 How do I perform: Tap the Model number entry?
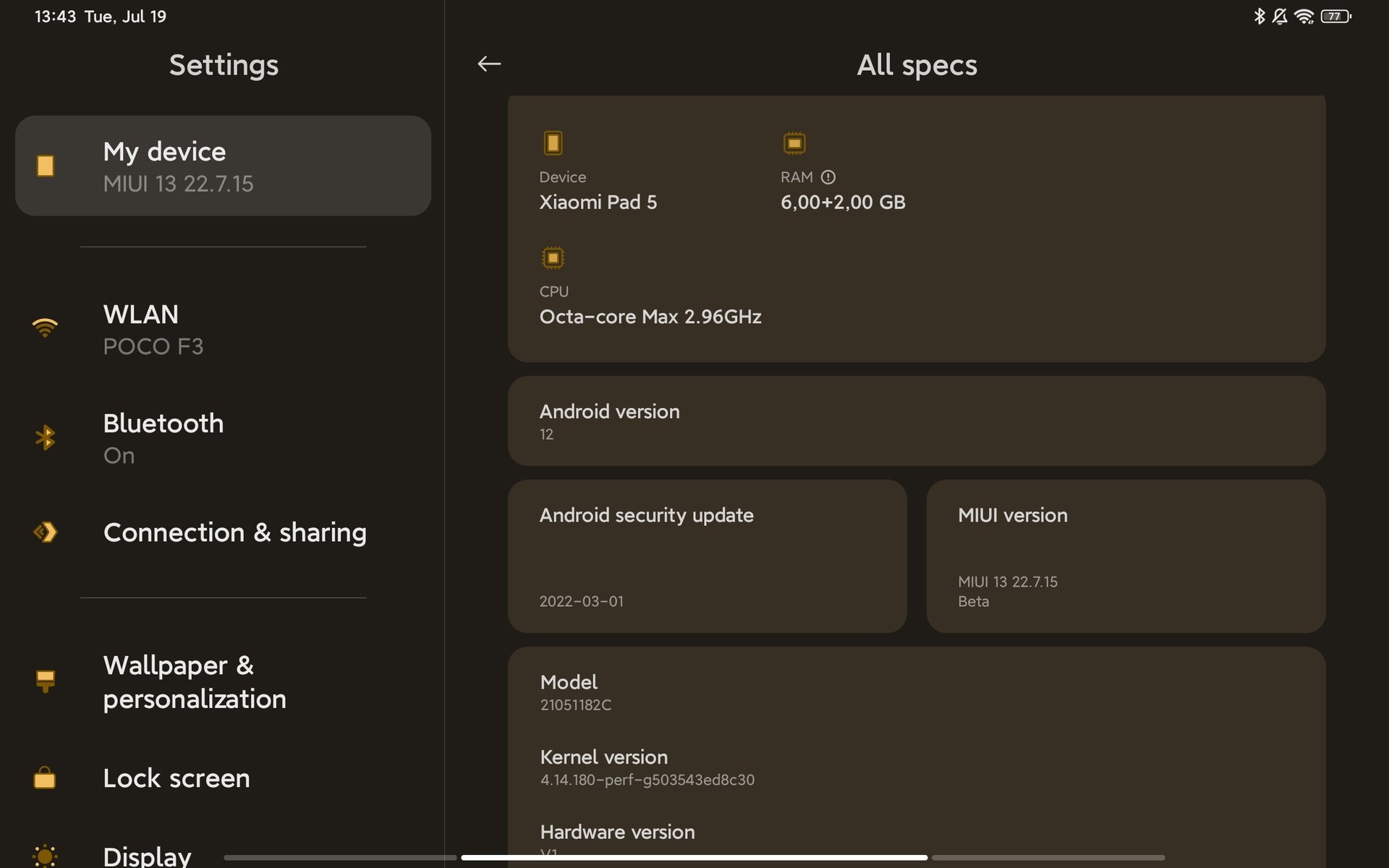coord(576,692)
